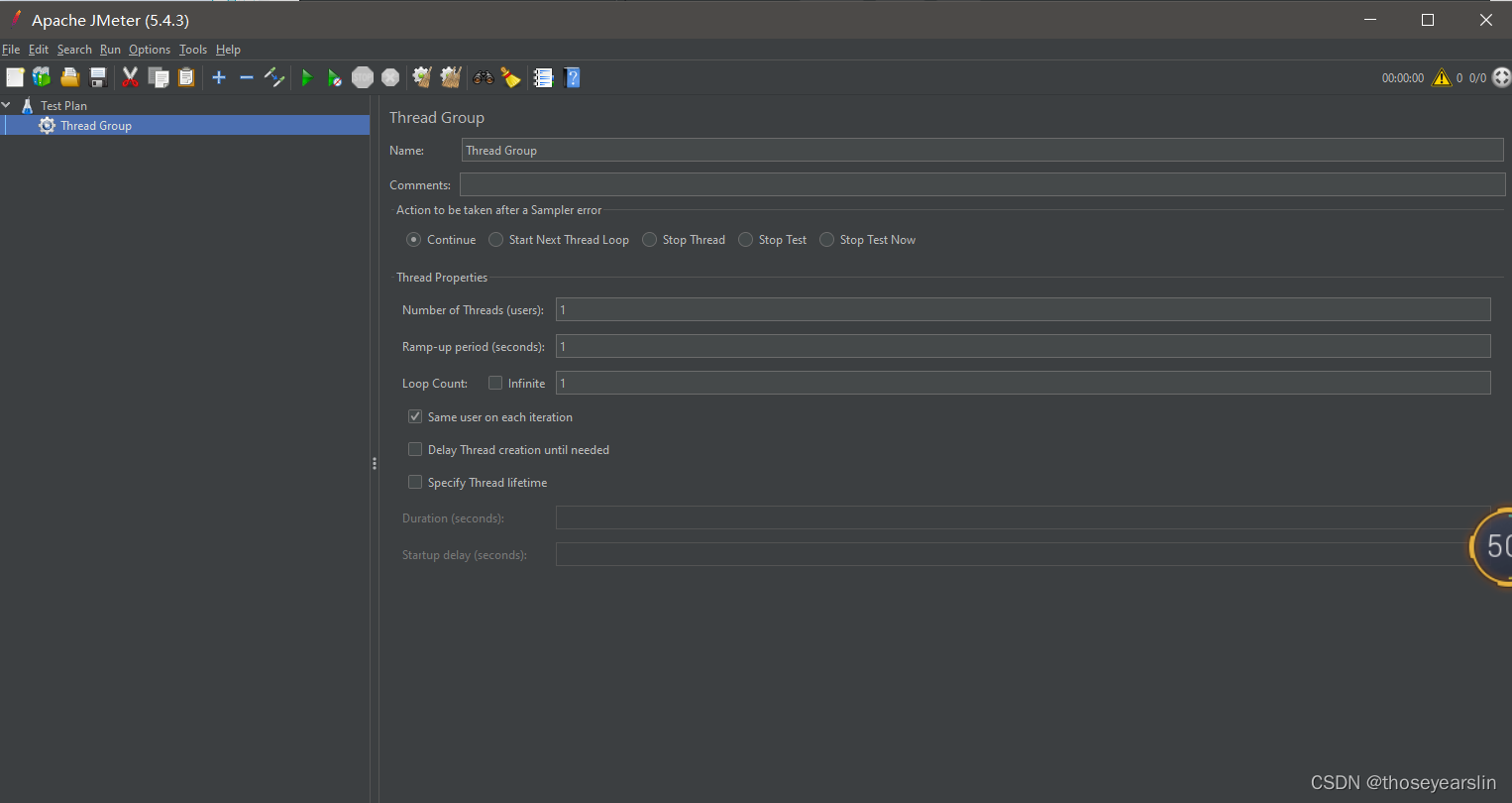Click the Clear broom gear icon
Screen dimensions: 1512x803
[x=422, y=77]
